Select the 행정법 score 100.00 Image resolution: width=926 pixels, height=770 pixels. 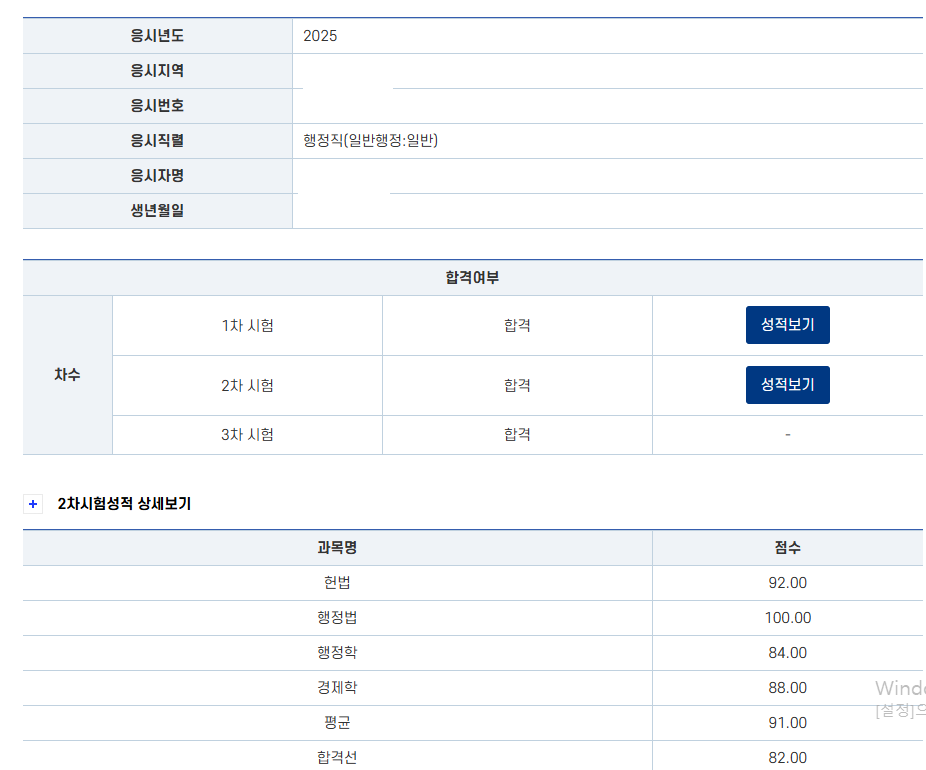(x=788, y=618)
